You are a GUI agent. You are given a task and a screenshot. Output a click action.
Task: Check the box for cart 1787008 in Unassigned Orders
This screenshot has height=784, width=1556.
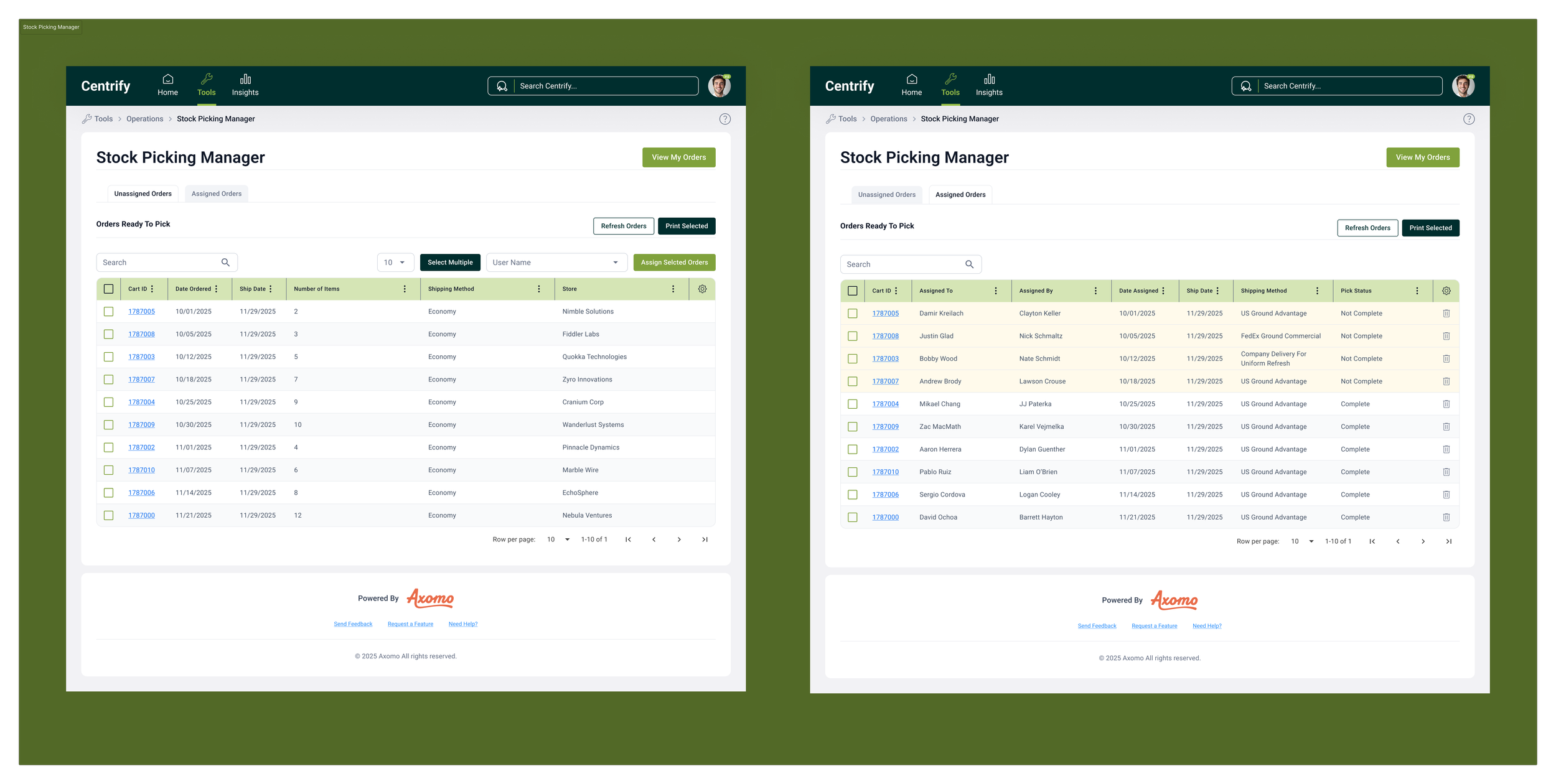(x=108, y=334)
